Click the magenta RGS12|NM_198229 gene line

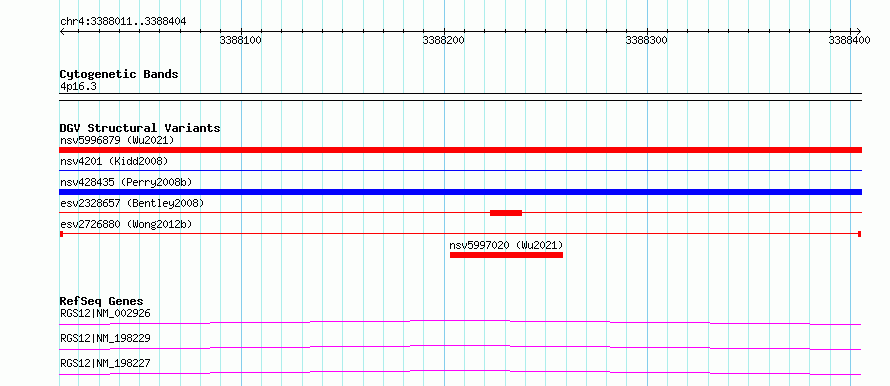[460, 347]
